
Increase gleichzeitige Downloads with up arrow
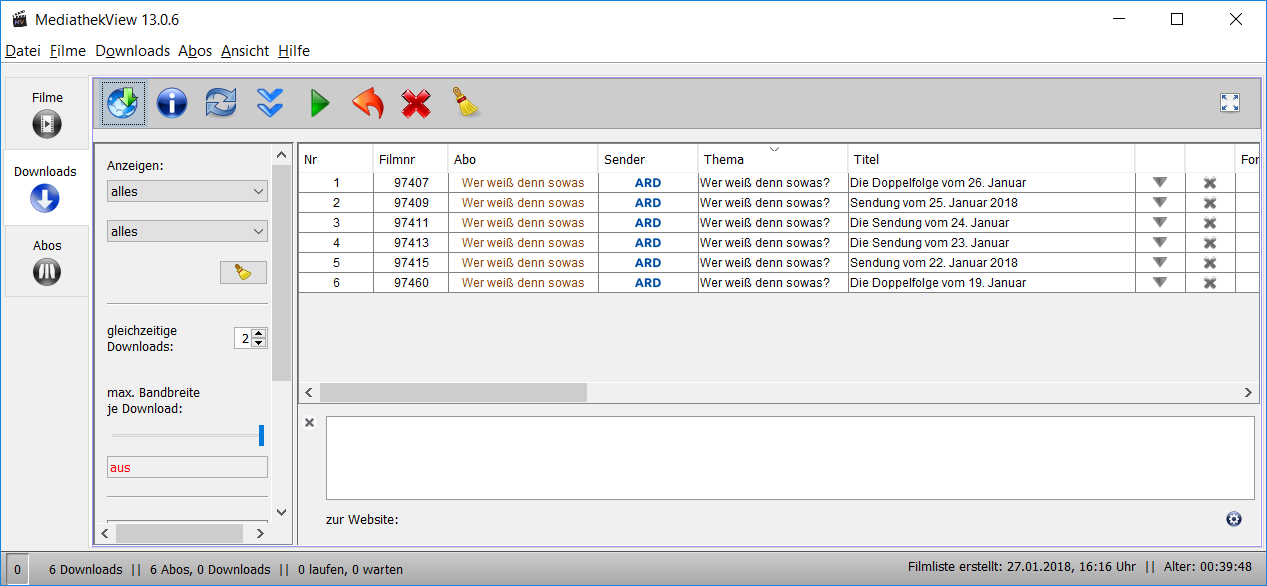[259, 333]
